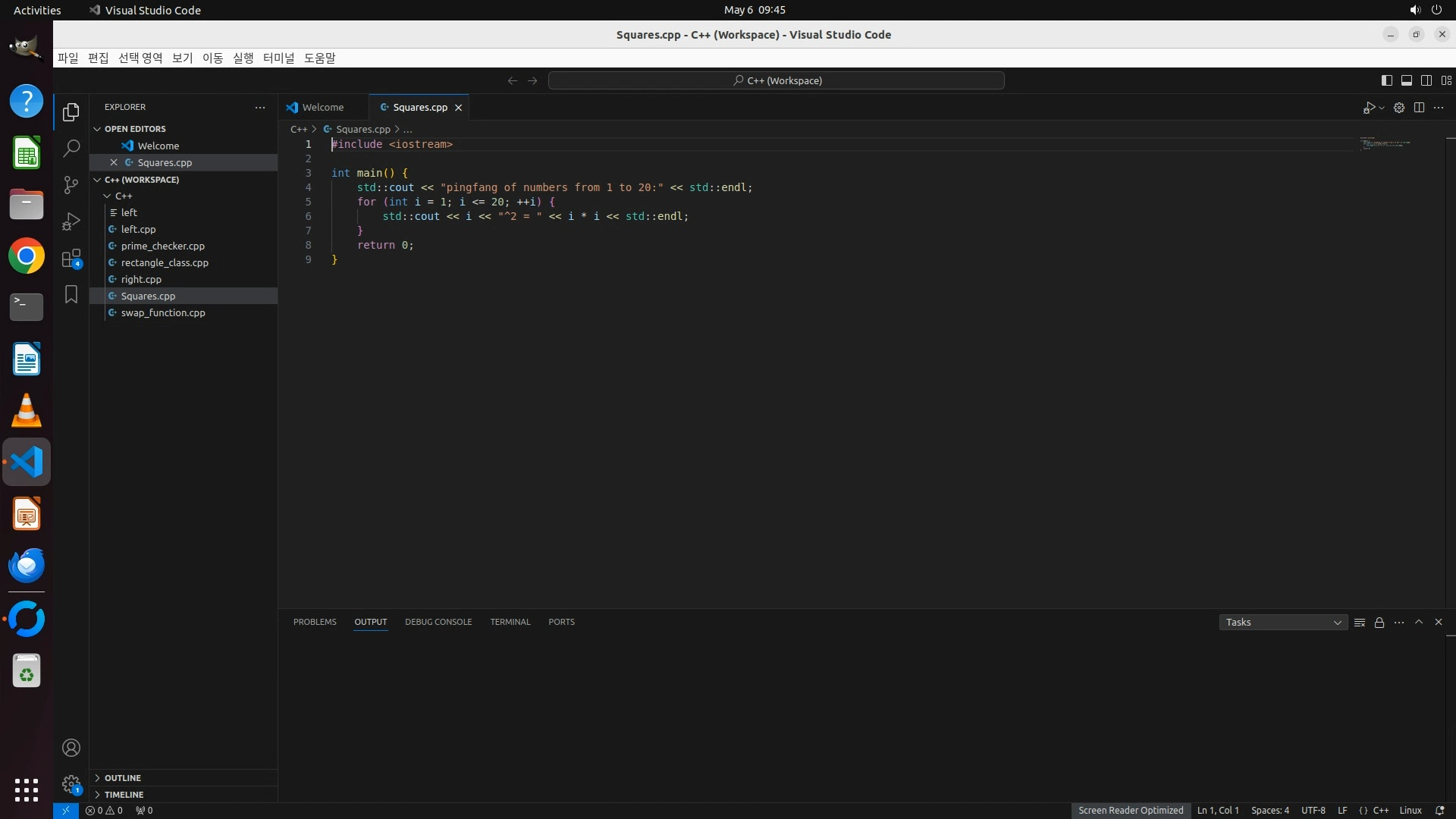Click the Spaces: 4 indentation setting

point(1269,811)
